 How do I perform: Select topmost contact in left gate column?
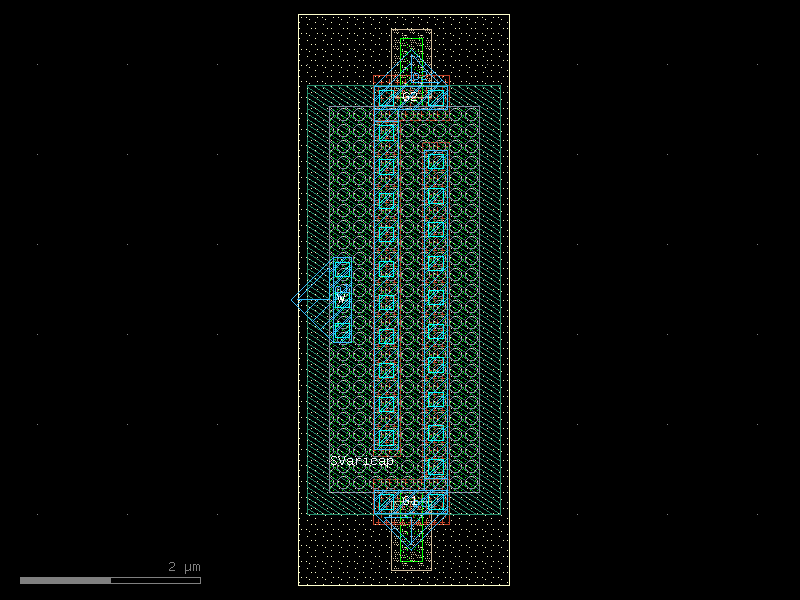[x=387, y=132]
